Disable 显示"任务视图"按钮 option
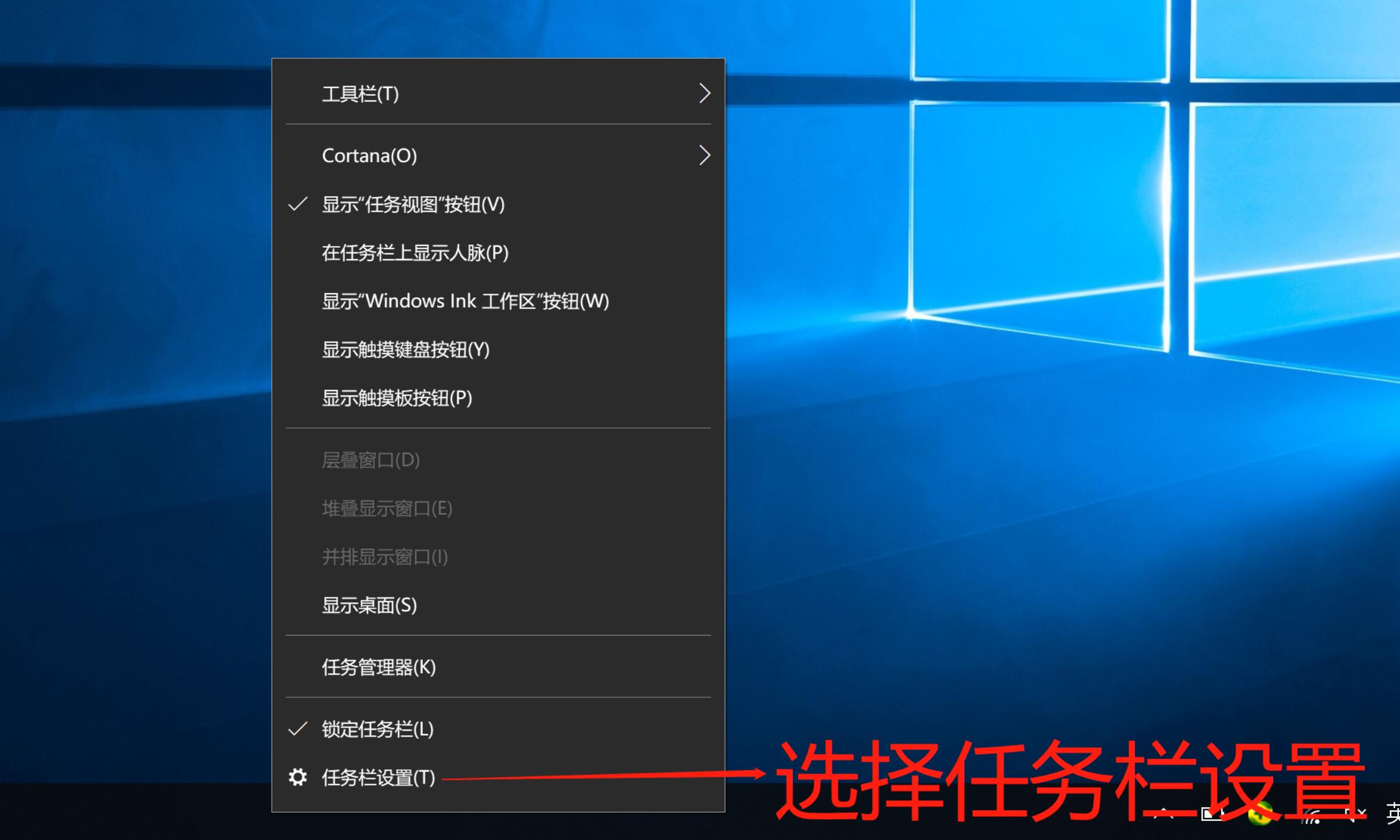The image size is (1400, 840). [413, 205]
